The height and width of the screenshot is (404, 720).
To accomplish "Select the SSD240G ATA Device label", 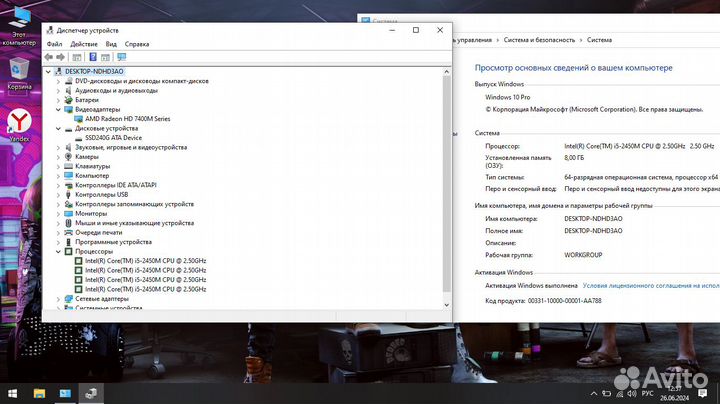I will [x=113, y=138].
